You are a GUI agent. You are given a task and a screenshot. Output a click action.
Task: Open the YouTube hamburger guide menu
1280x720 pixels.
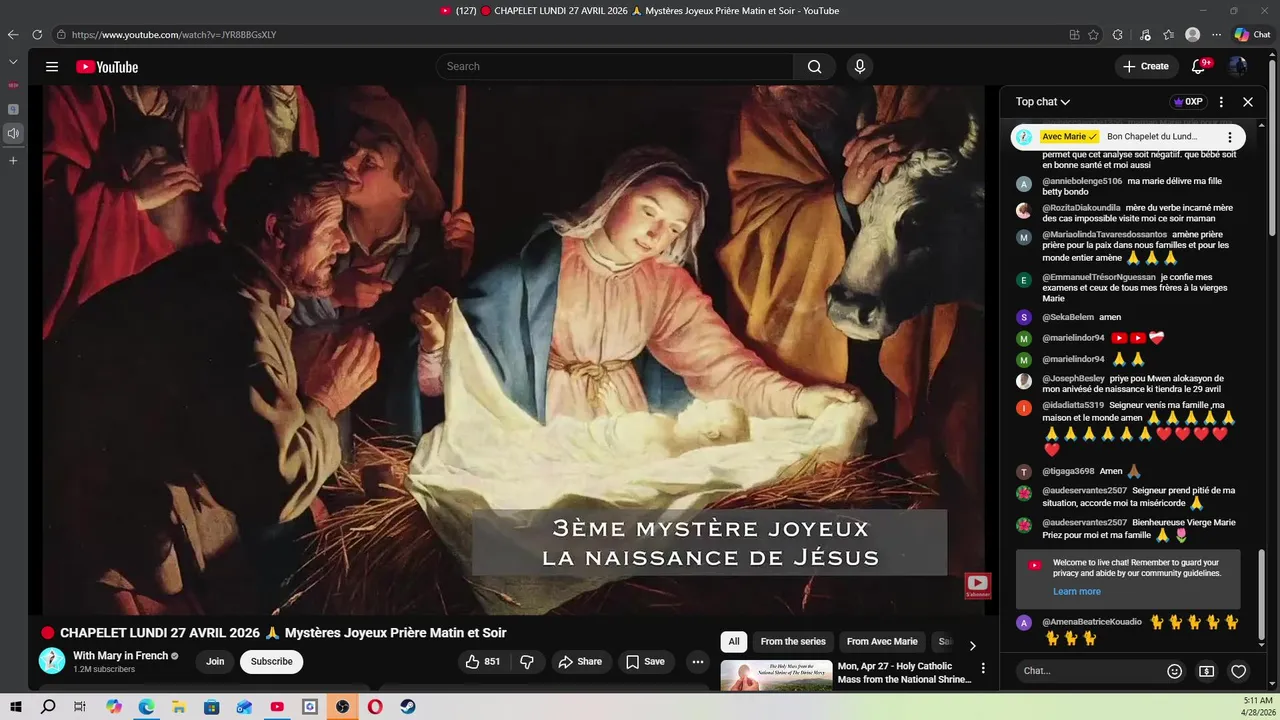pos(52,67)
